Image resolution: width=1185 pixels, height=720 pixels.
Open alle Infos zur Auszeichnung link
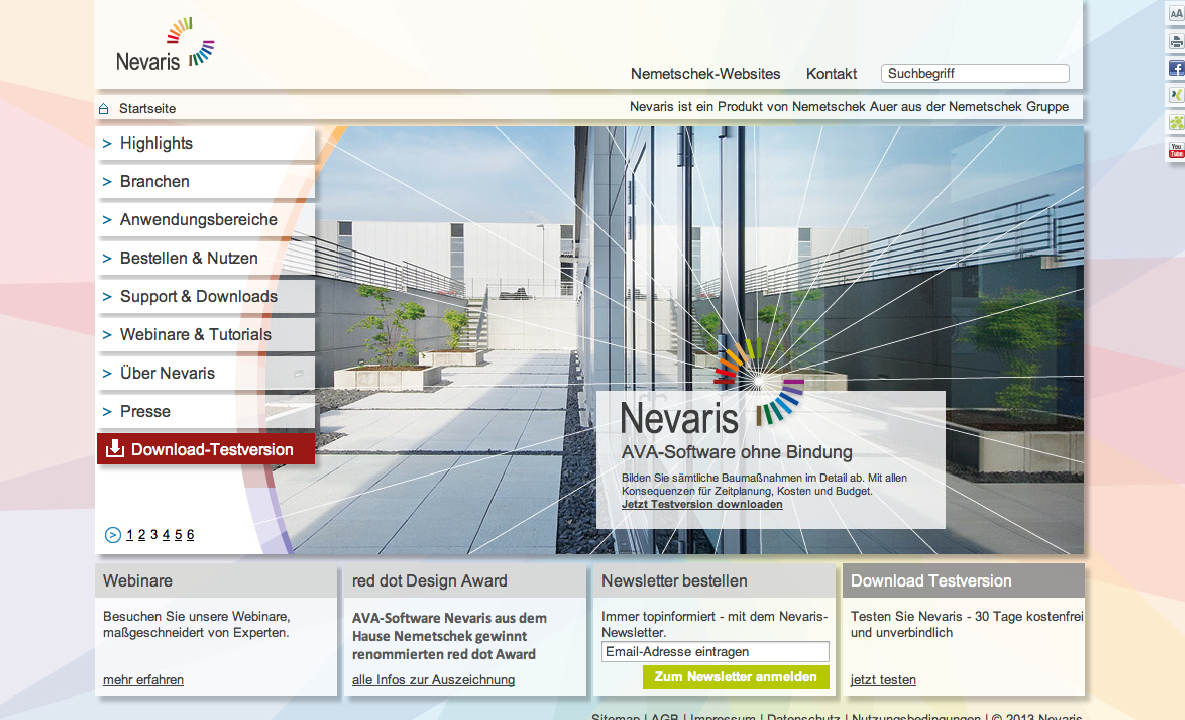[433, 680]
